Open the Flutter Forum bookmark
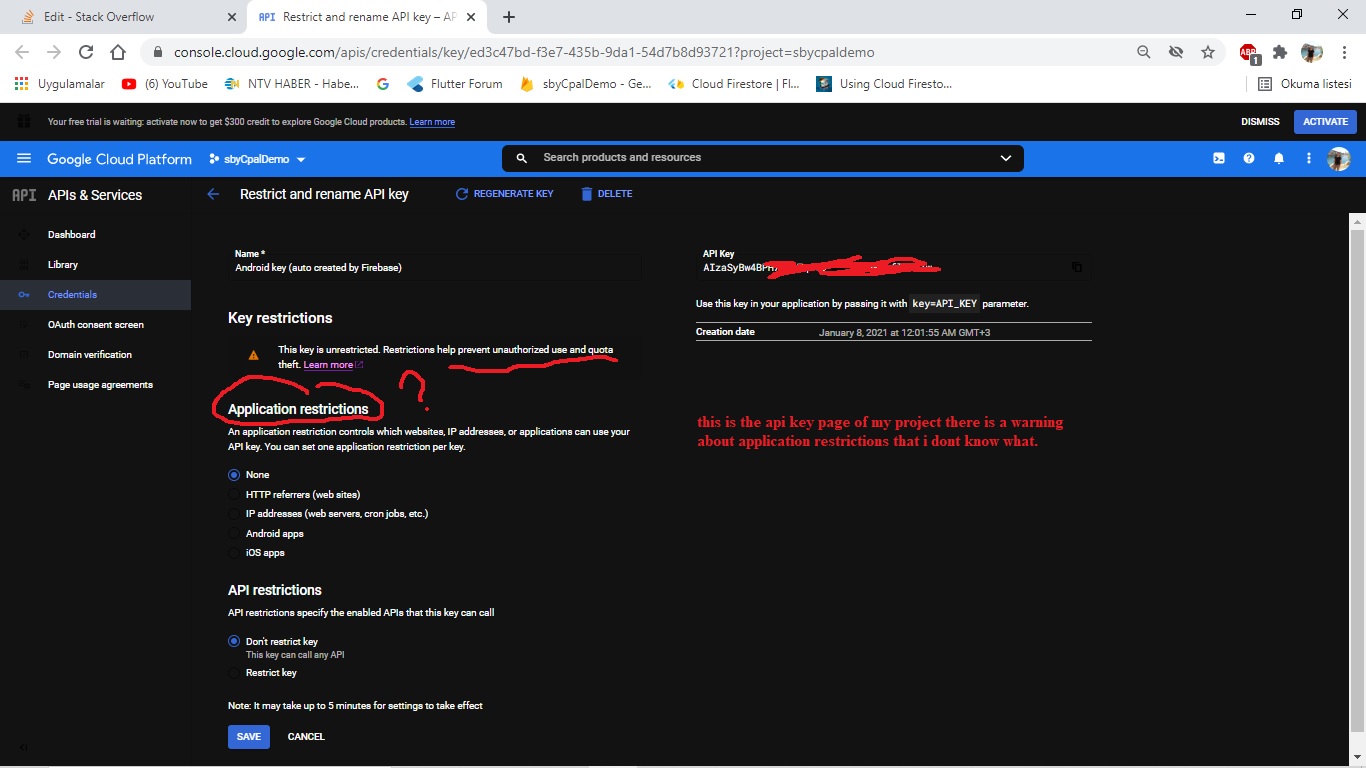The width and height of the screenshot is (1366, 772). pyautogui.click(x=456, y=84)
